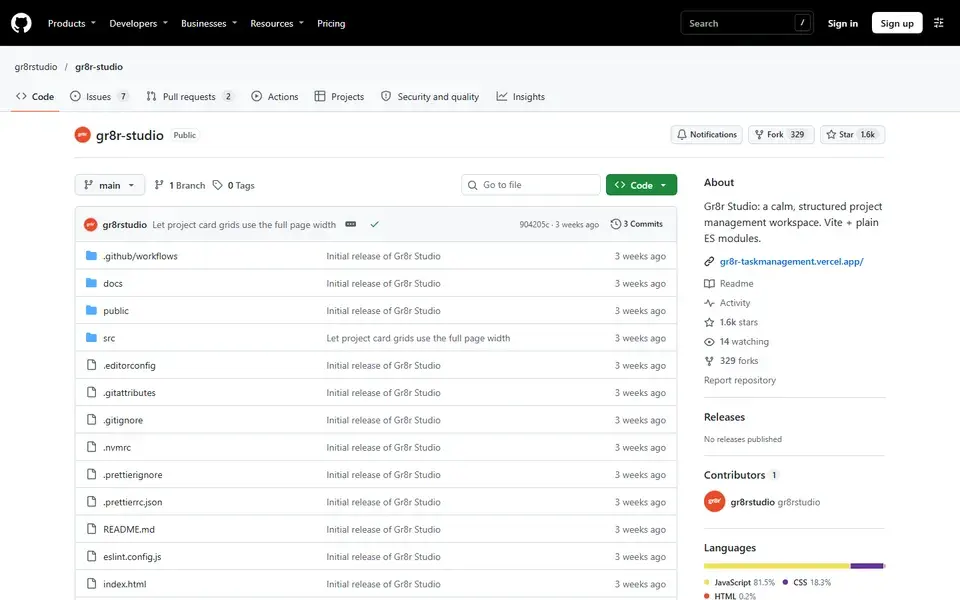This screenshot has height=600, width=960.
Task: Open the Actions tab
Action: coord(275,97)
